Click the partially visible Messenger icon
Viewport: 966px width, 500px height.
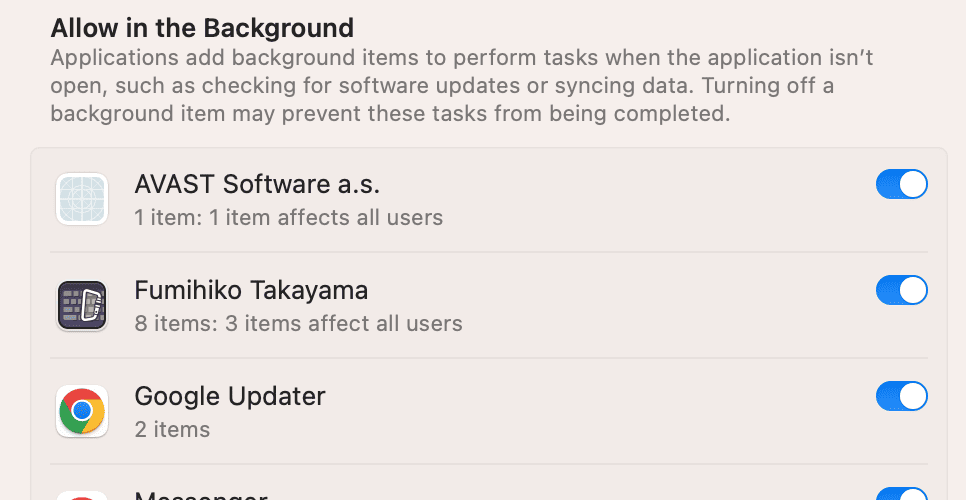coord(82,495)
